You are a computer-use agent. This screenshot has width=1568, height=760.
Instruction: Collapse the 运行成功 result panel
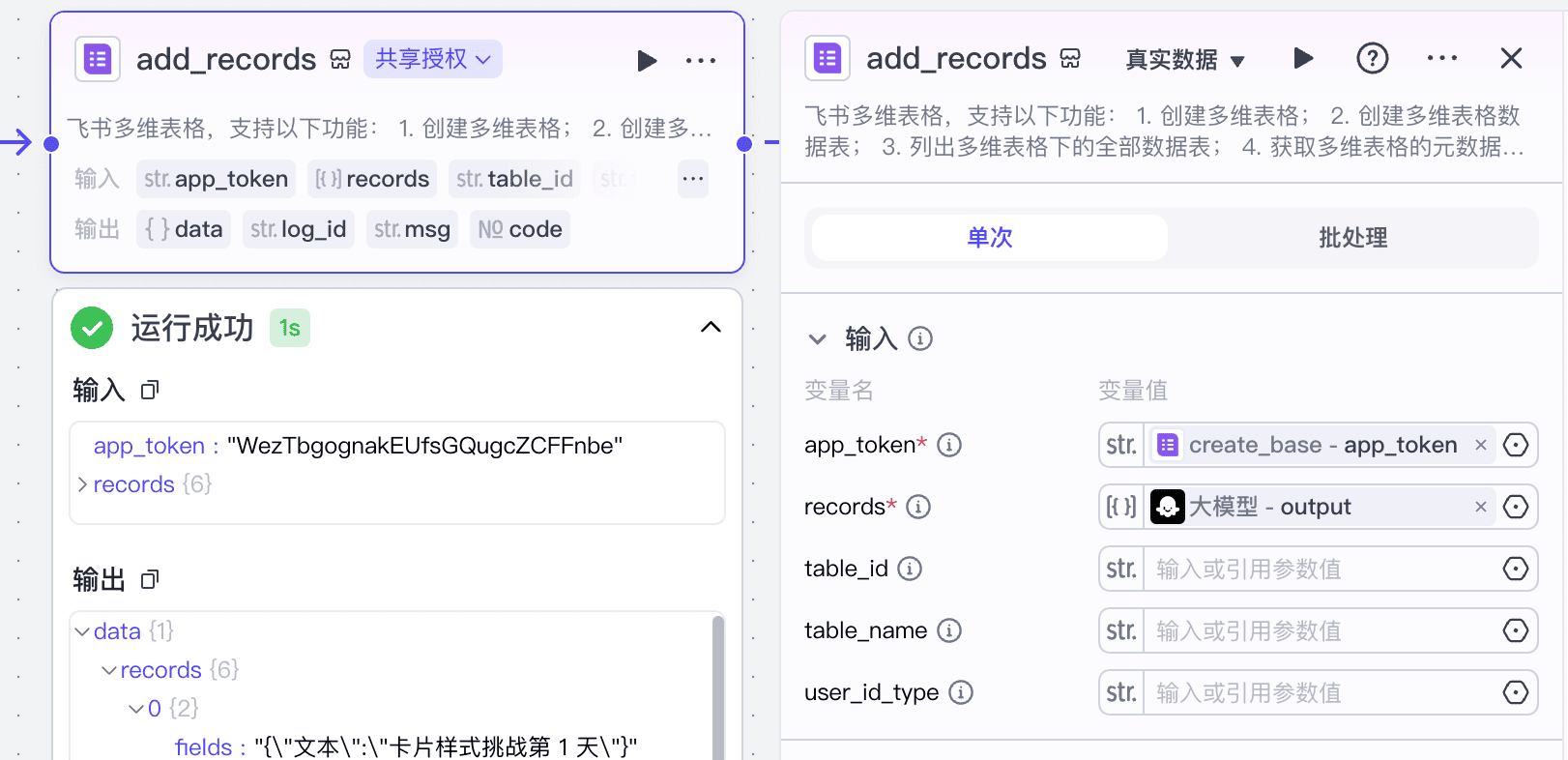tap(711, 328)
